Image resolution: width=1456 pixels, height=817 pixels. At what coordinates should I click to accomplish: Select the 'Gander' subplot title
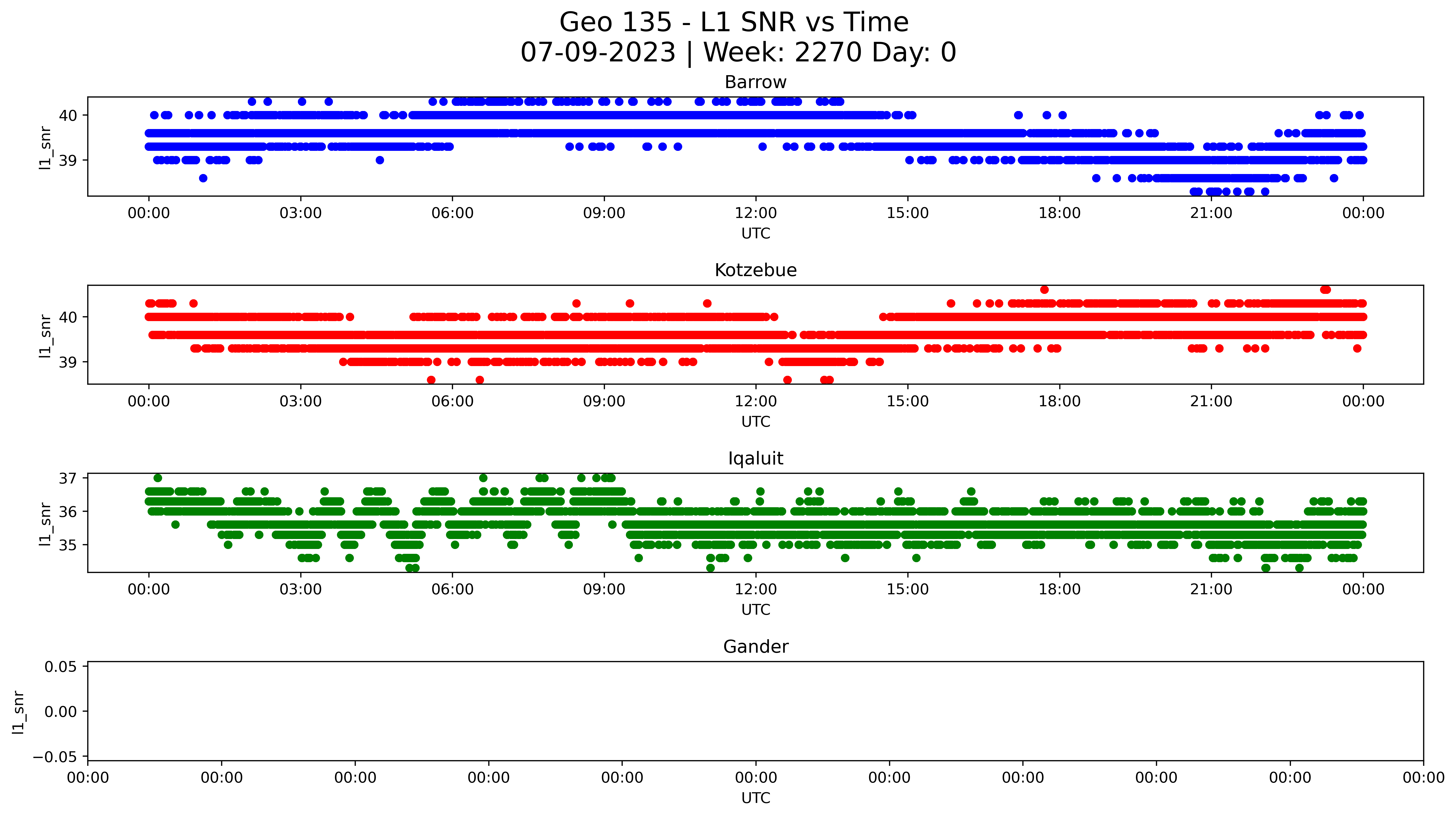756,647
